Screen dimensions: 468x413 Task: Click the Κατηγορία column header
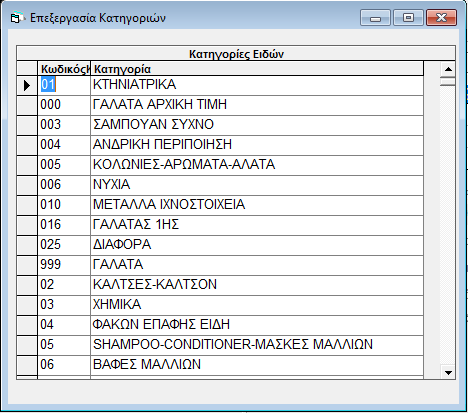pos(257,69)
